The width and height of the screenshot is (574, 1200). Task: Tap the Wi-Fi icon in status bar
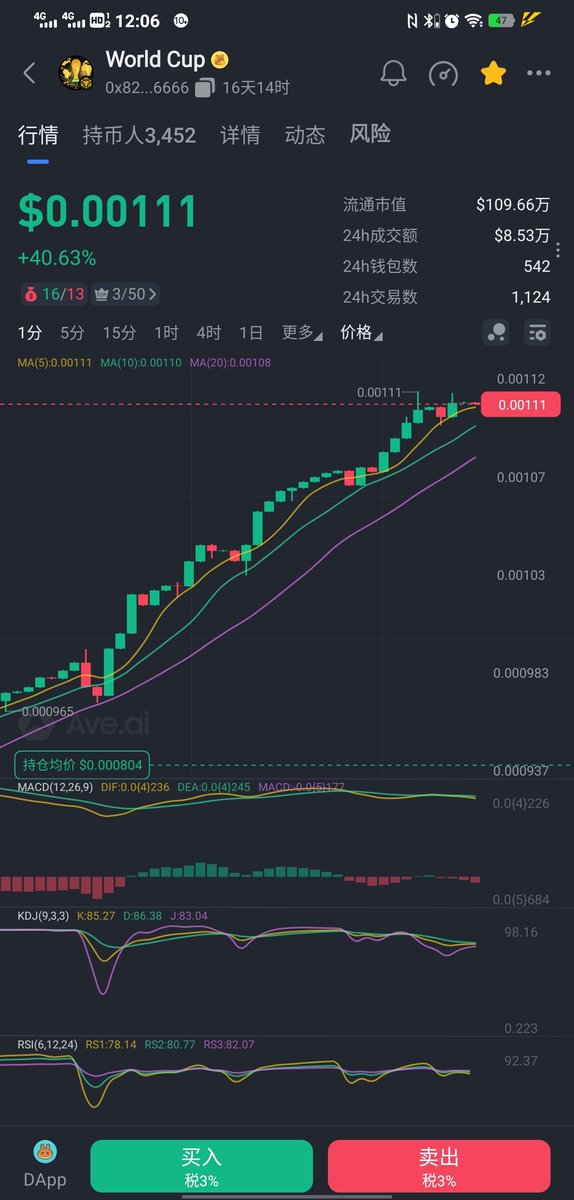click(x=474, y=20)
